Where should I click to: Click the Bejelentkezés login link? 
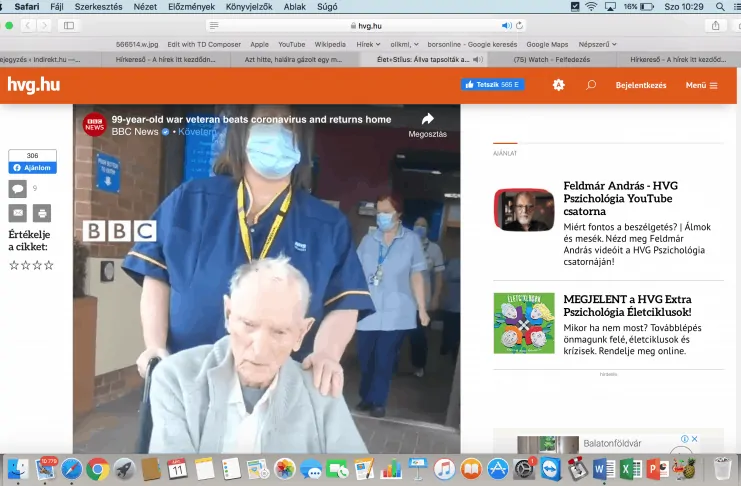[x=641, y=85]
